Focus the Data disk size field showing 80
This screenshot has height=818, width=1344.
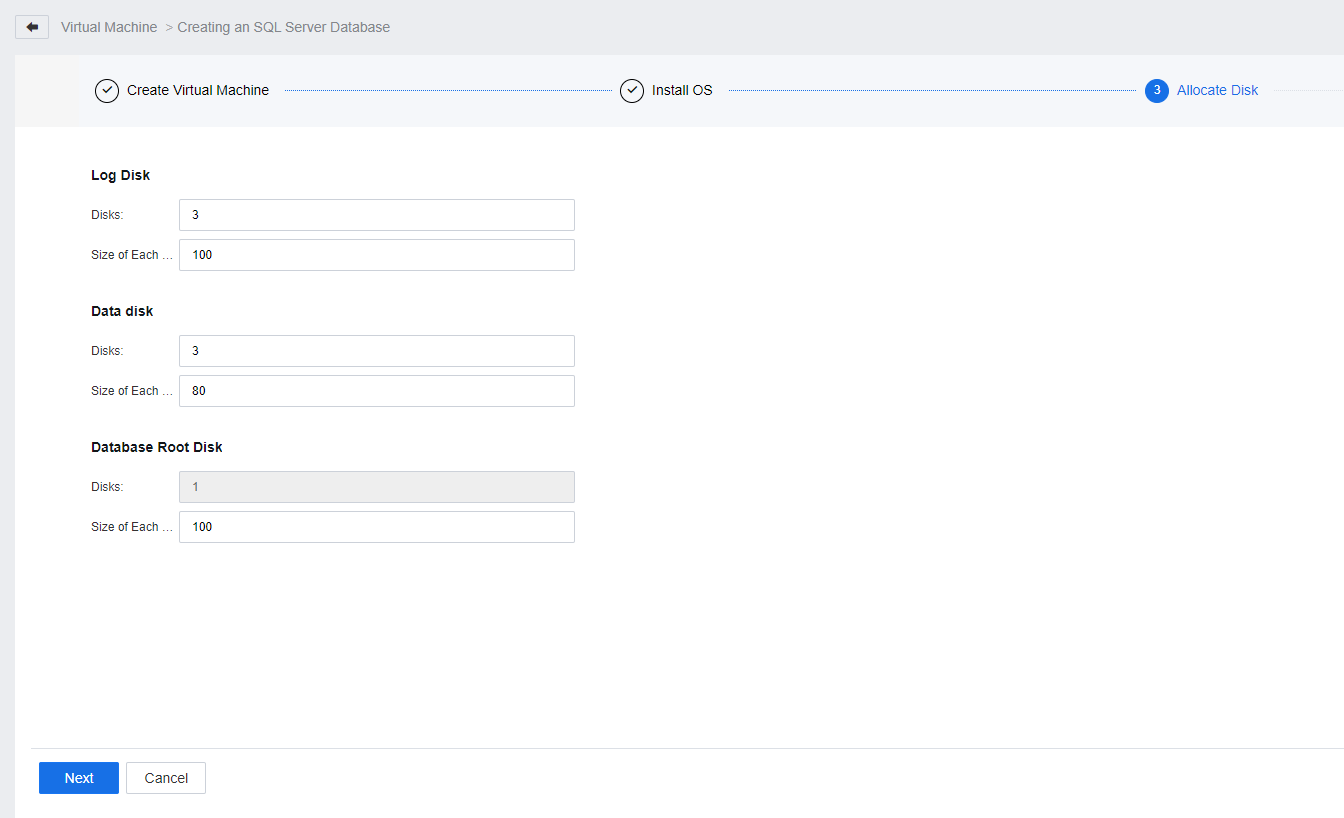click(x=377, y=391)
